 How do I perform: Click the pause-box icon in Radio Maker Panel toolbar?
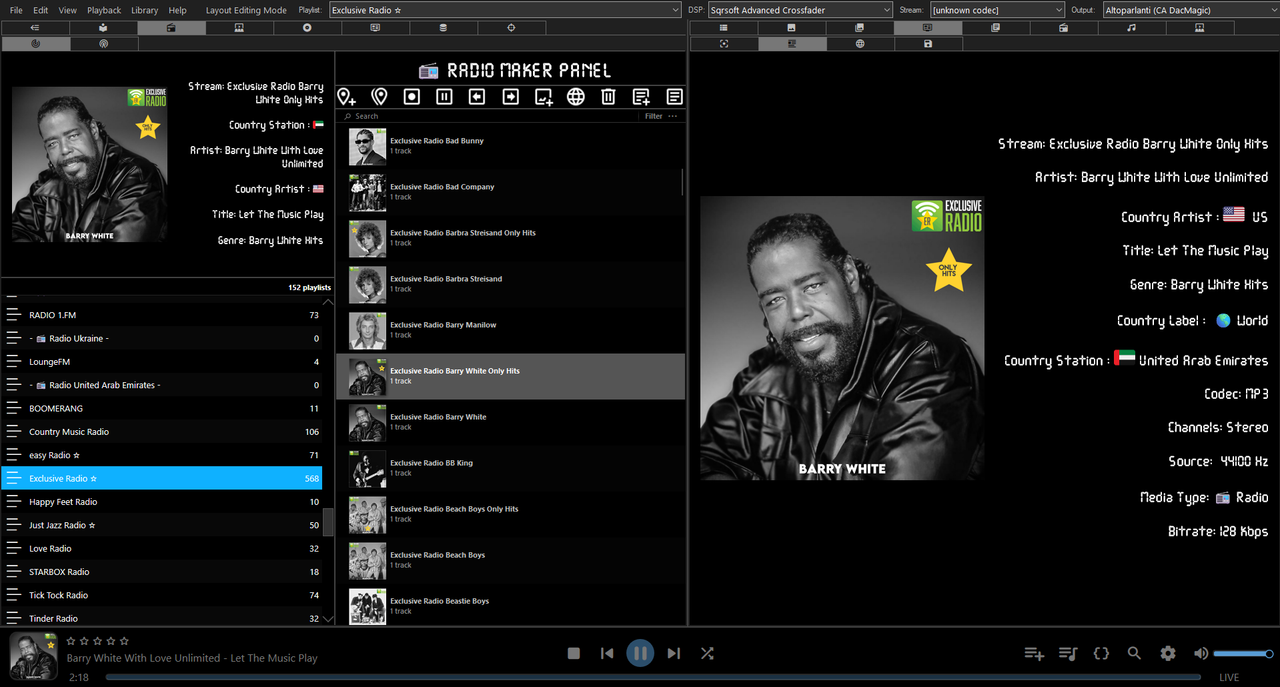click(x=444, y=97)
